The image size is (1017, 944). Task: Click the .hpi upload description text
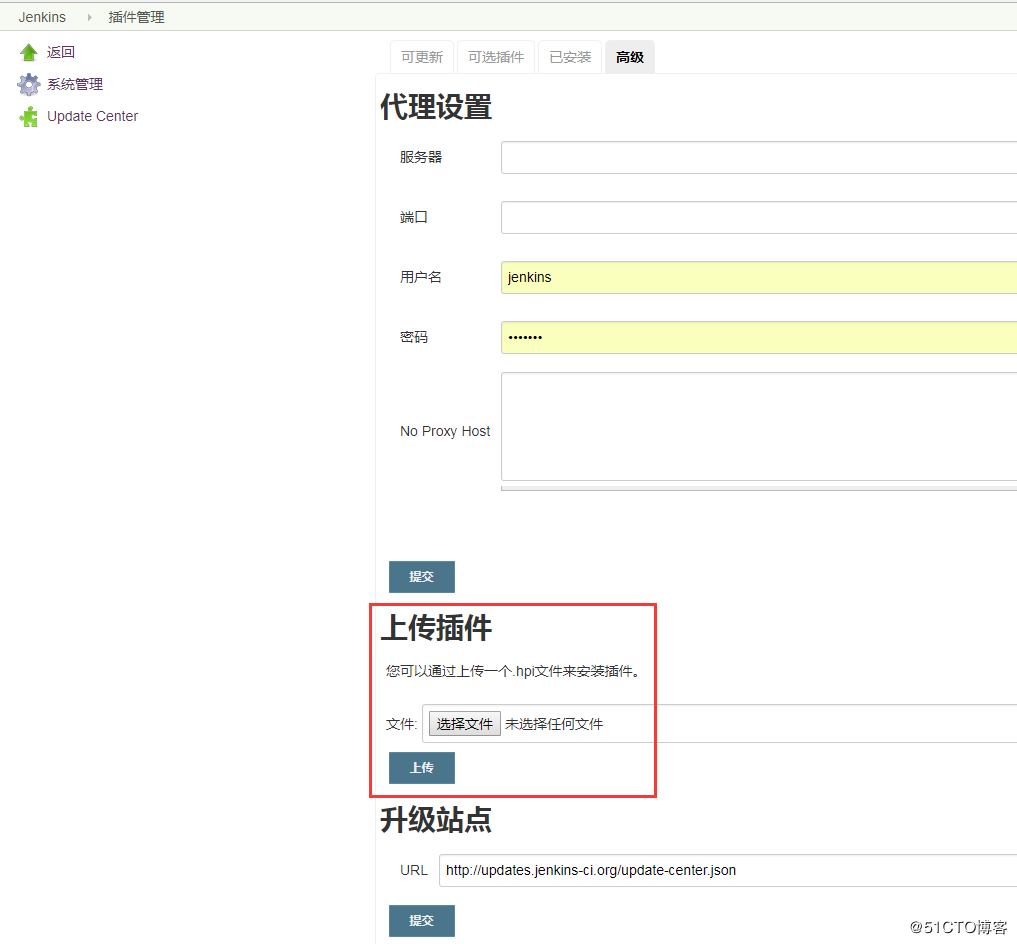tap(513, 672)
